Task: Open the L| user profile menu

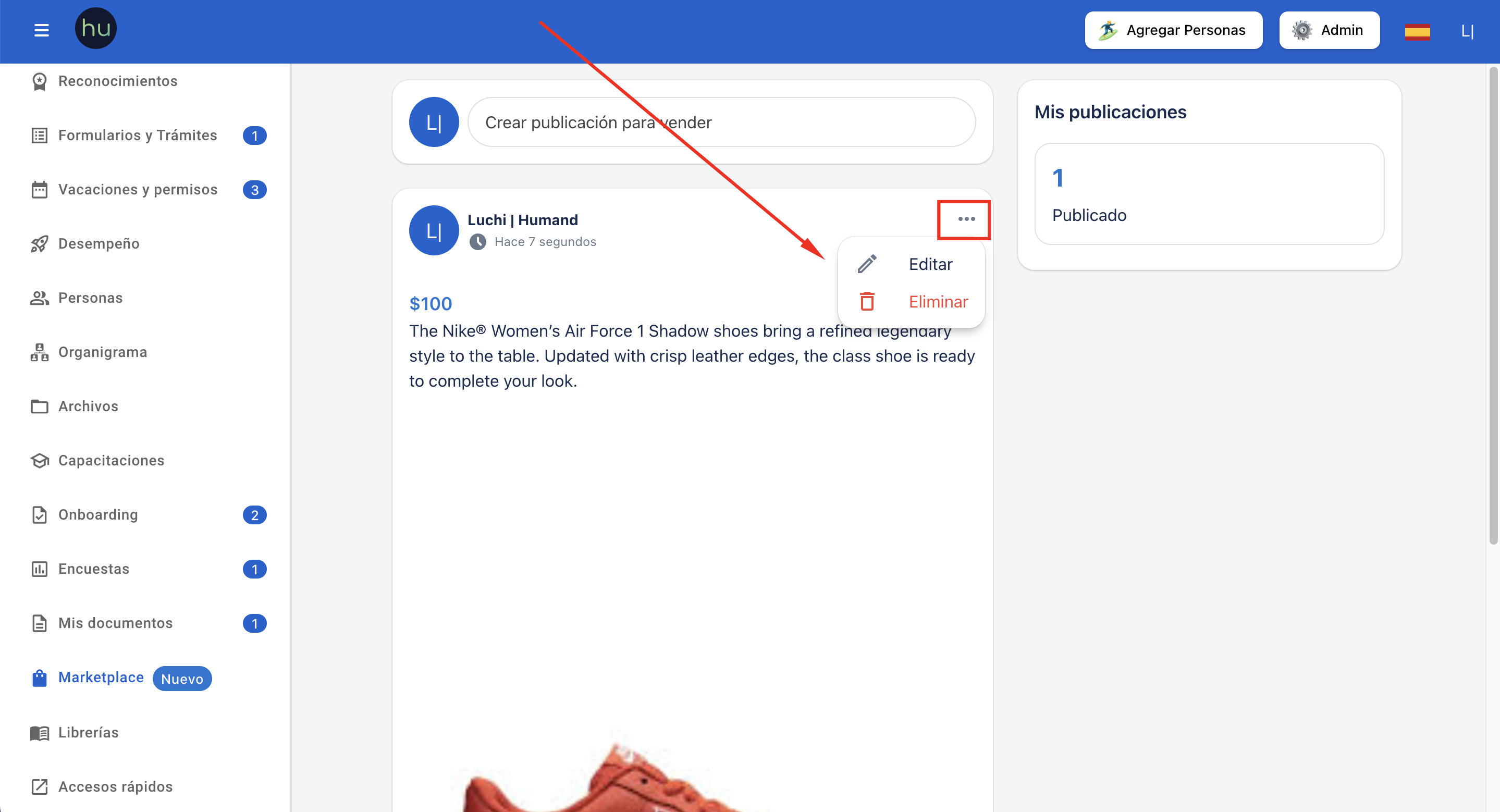Action: pos(1467,30)
